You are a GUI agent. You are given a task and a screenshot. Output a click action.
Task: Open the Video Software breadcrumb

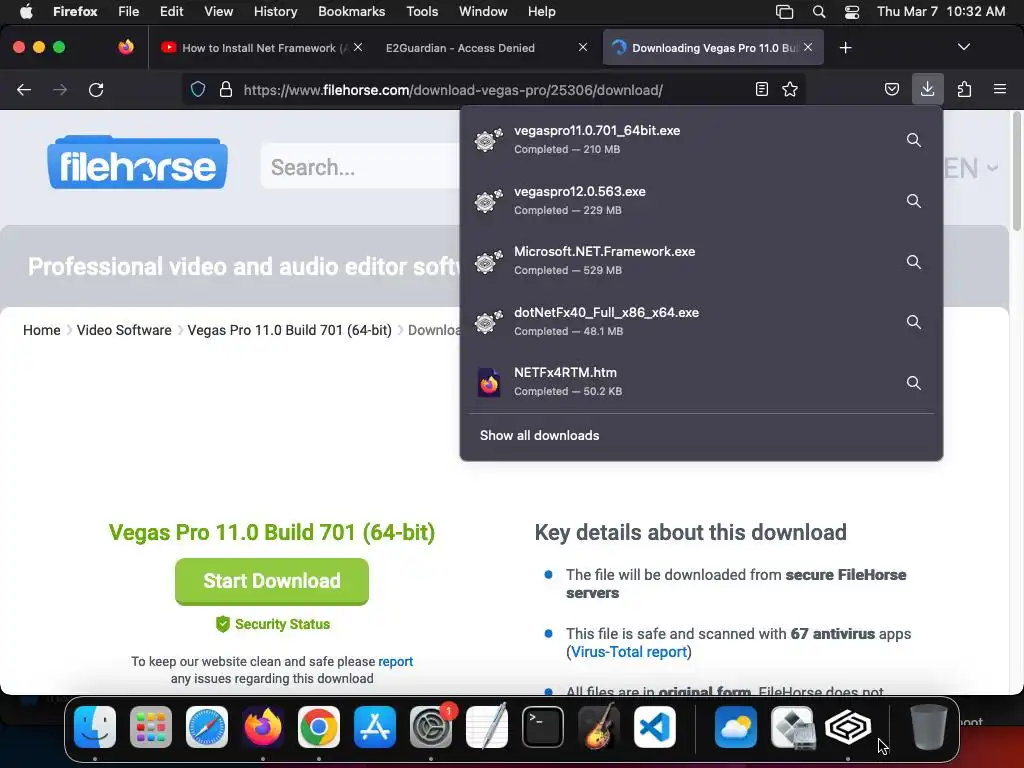[x=124, y=330]
